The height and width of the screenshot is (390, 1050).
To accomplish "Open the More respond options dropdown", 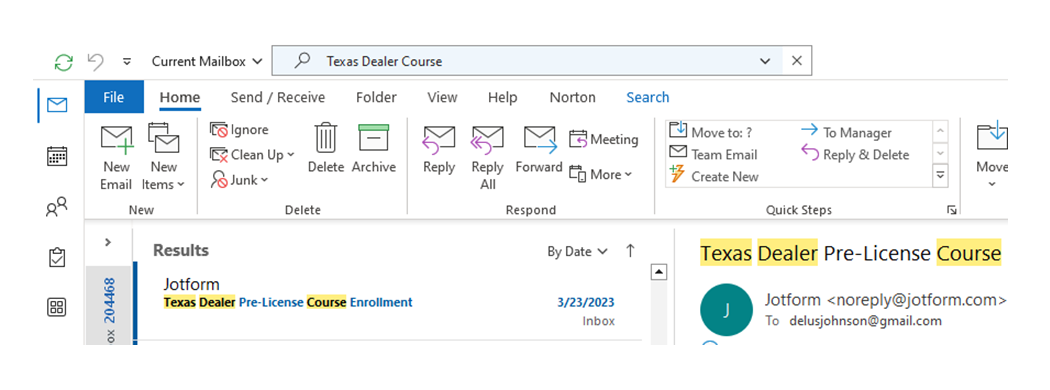I will [600, 174].
